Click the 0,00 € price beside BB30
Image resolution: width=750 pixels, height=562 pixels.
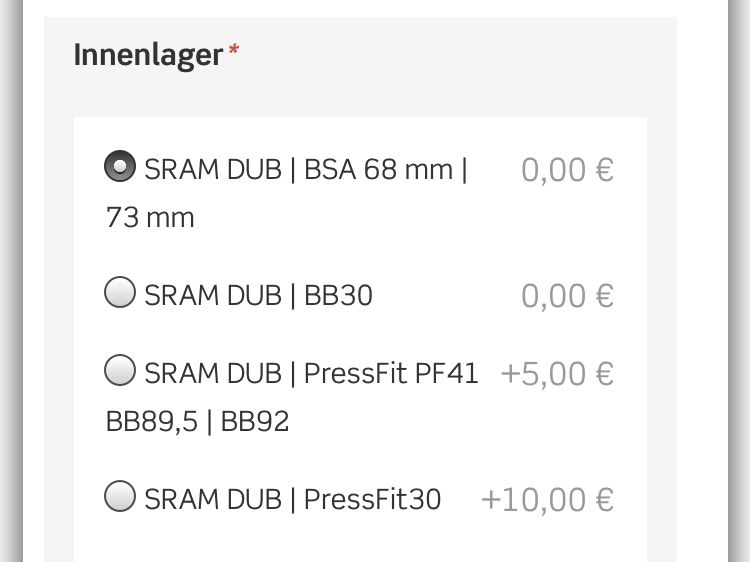click(567, 296)
